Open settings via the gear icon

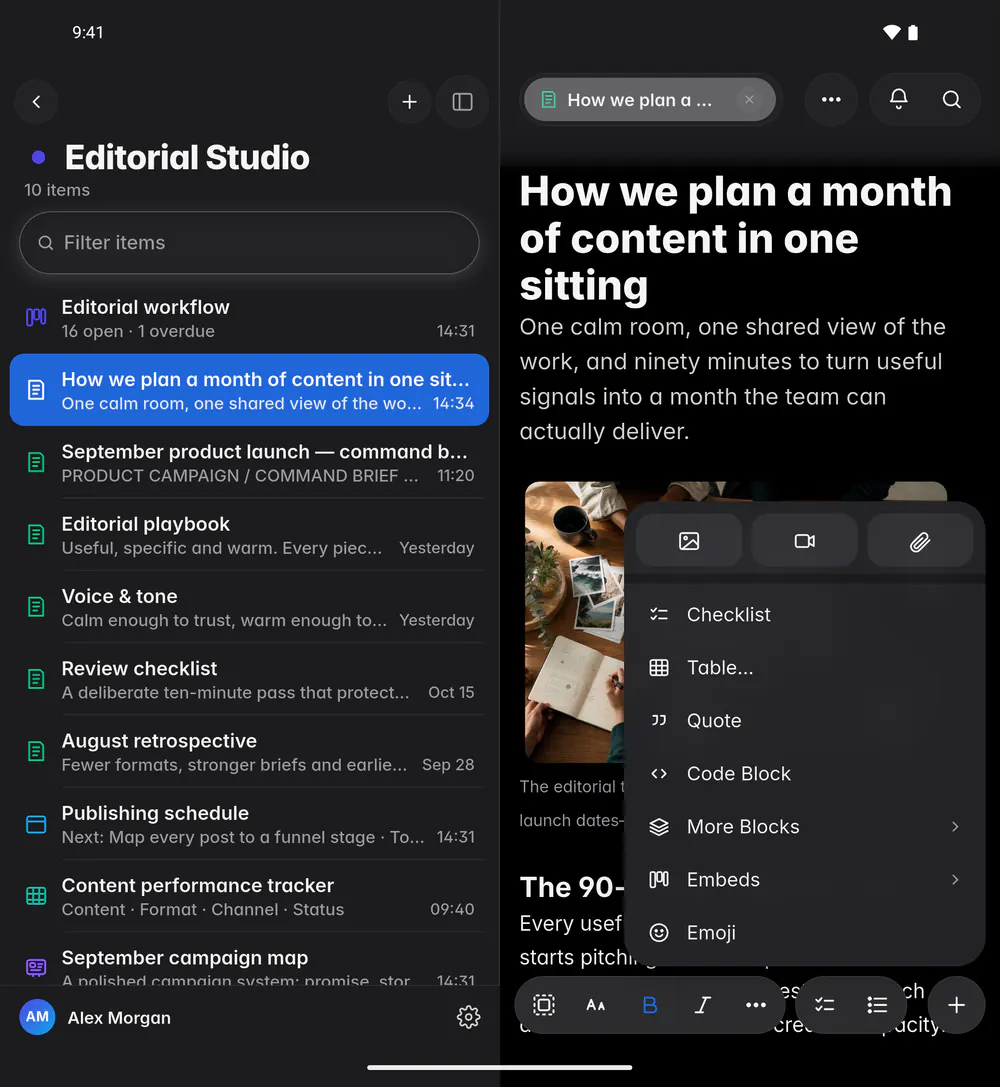click(468, 1017)
